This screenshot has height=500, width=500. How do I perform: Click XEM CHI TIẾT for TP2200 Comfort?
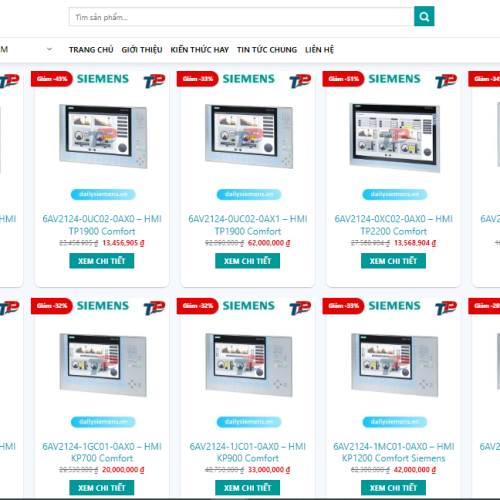[x=393, y=261]
